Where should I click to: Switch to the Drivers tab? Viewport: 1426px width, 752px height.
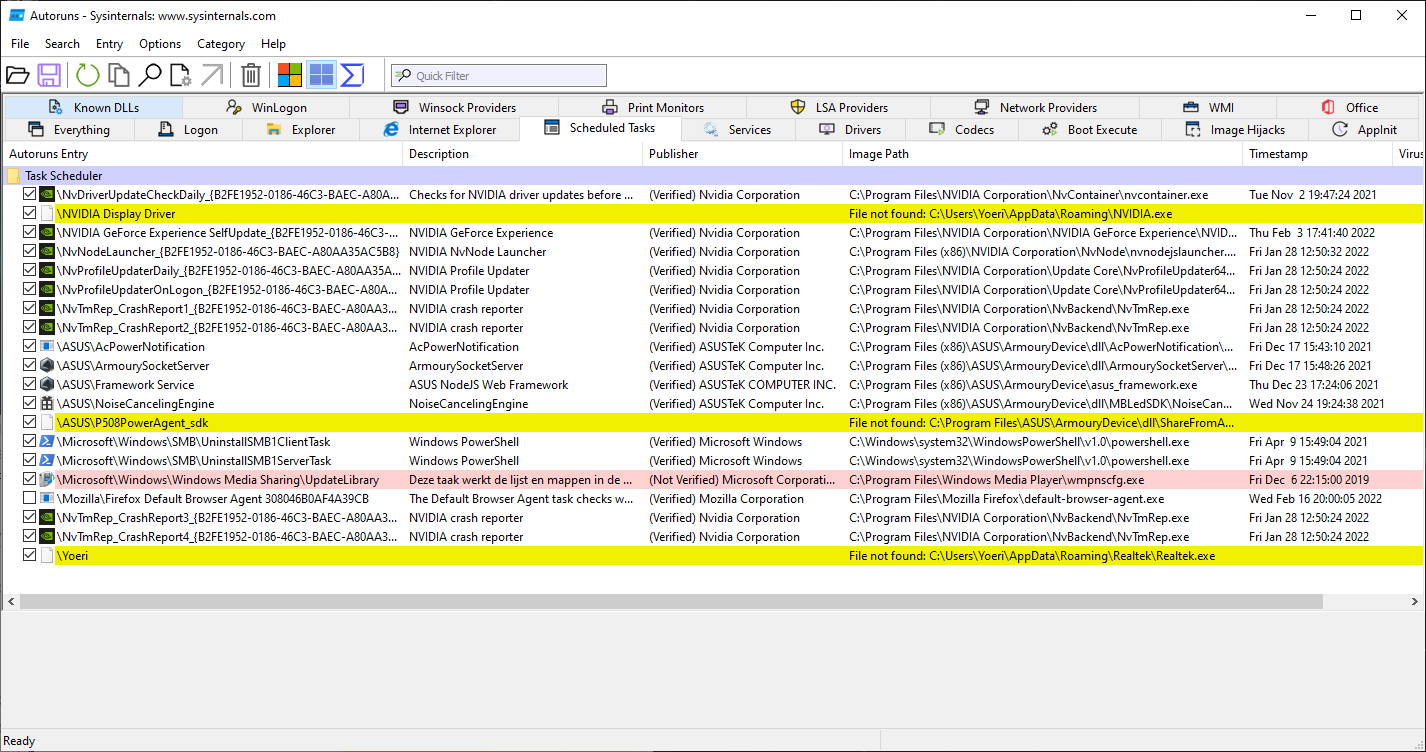pyautogui.click(x=850, y=130)
